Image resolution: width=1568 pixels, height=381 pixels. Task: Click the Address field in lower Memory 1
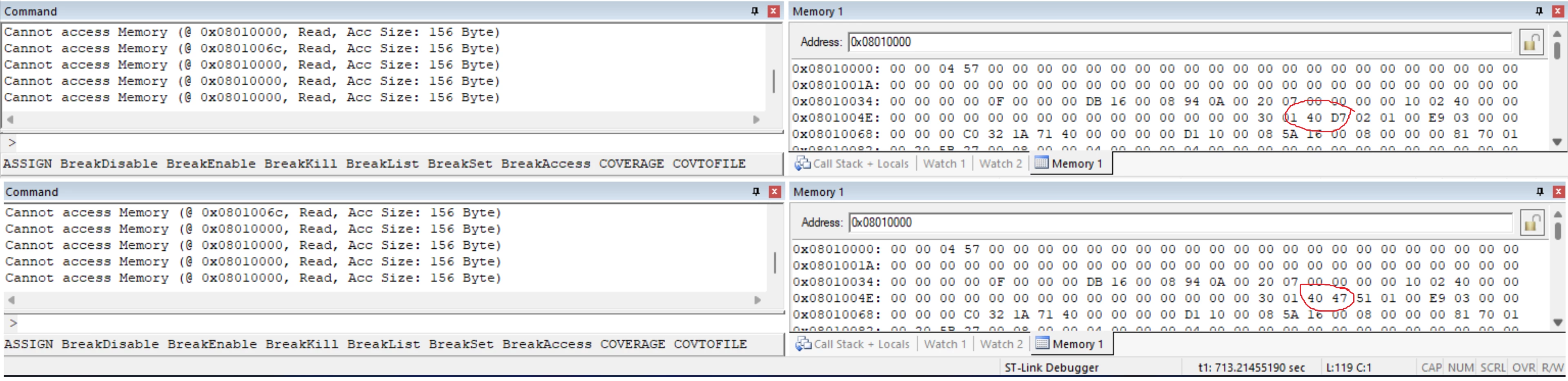[x=1181, y=223]
